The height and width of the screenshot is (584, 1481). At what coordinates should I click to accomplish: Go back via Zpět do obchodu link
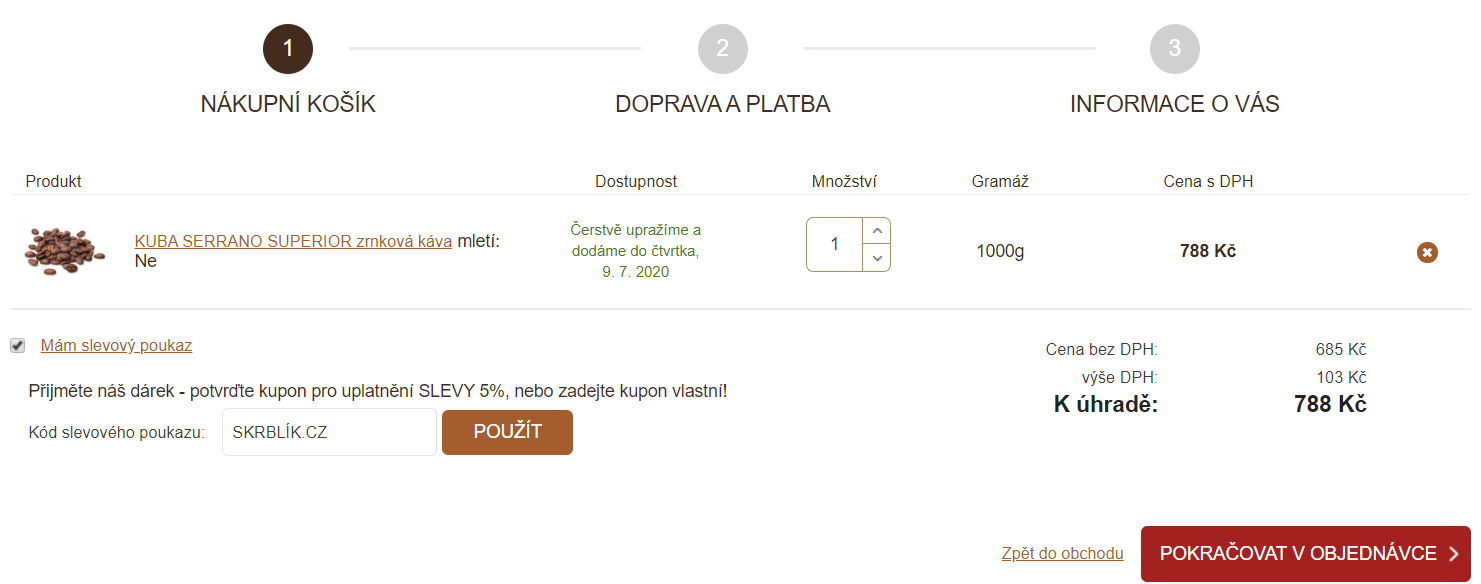point(1062,554)
